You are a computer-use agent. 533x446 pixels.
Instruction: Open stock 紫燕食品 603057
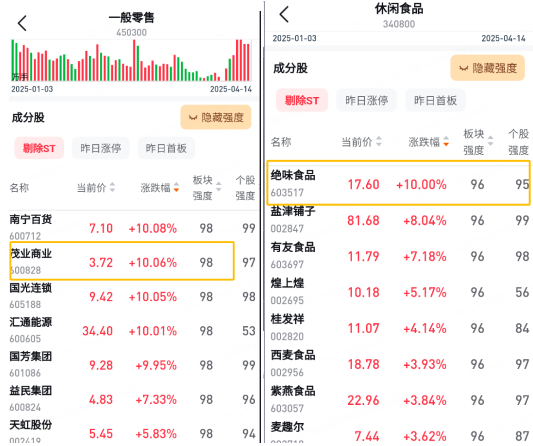(400, 400)
